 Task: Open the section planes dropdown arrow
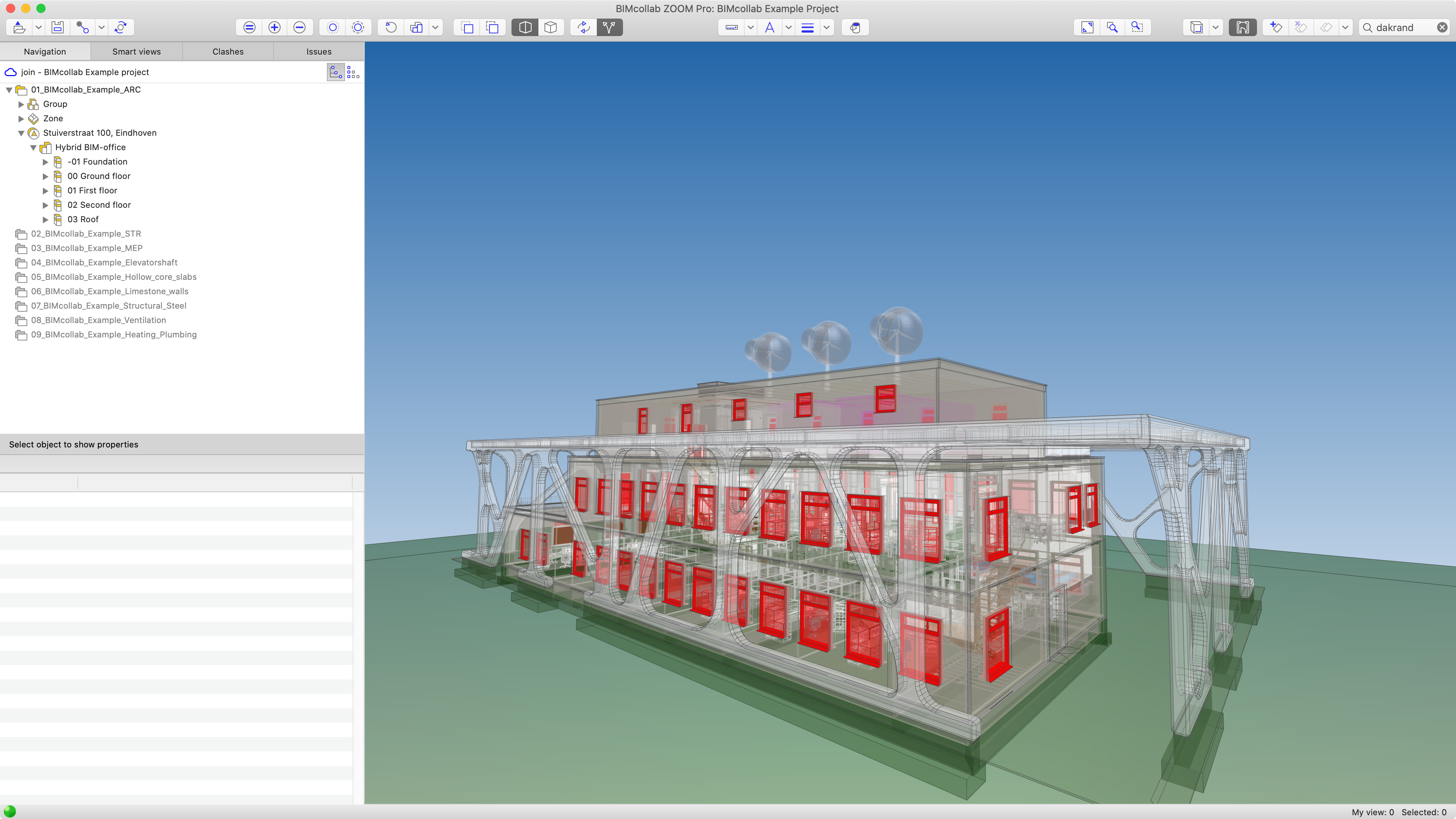1345,27
